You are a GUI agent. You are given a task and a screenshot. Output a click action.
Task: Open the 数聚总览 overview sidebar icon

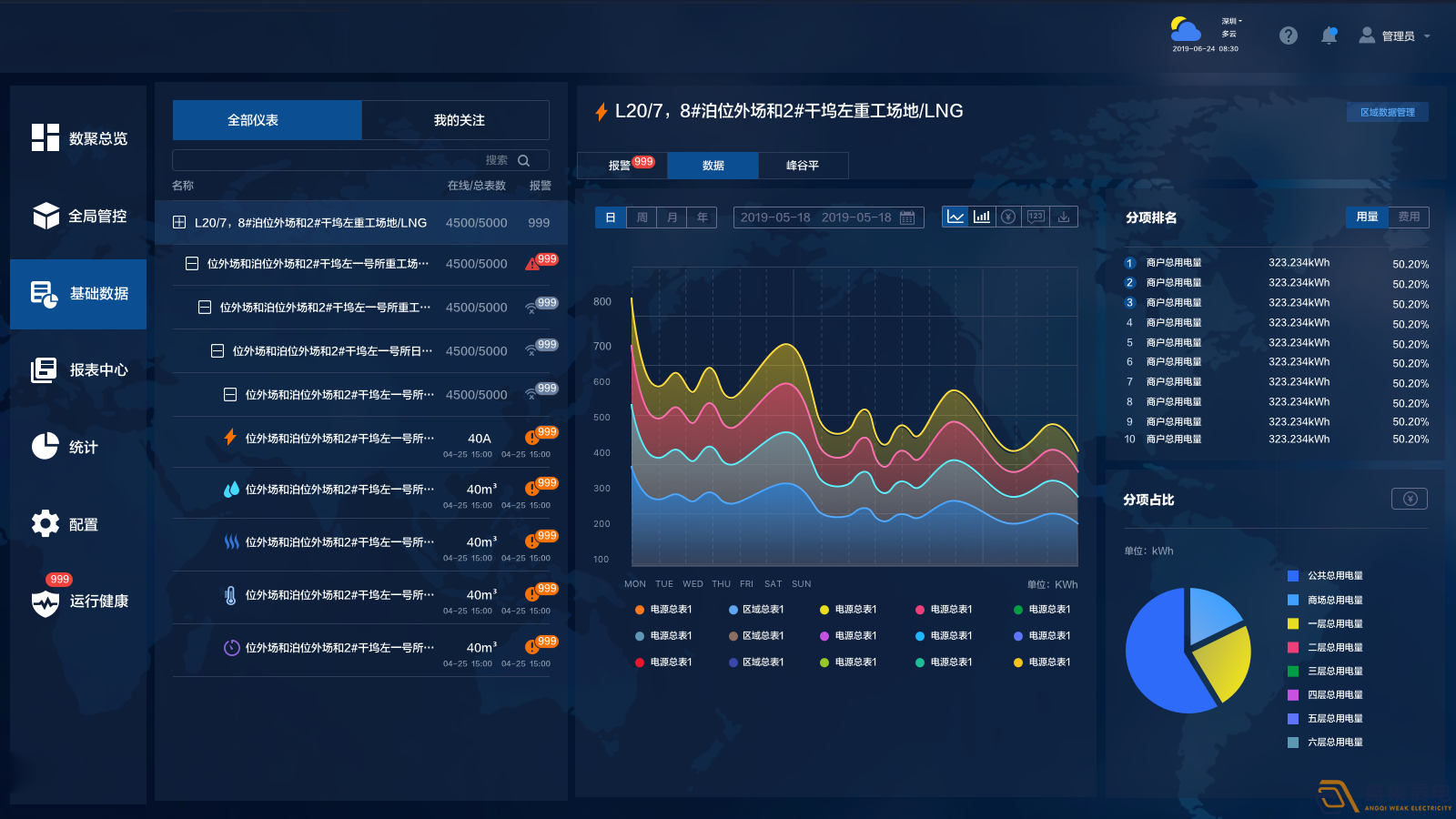pos(45,137)
